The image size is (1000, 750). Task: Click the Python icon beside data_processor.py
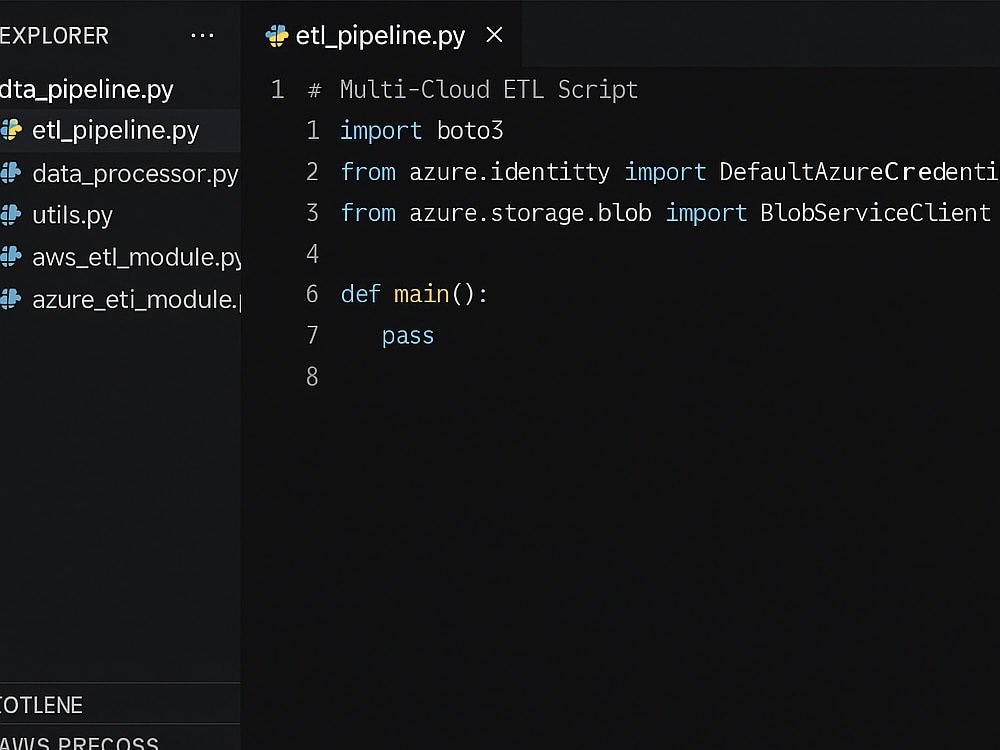11,172
